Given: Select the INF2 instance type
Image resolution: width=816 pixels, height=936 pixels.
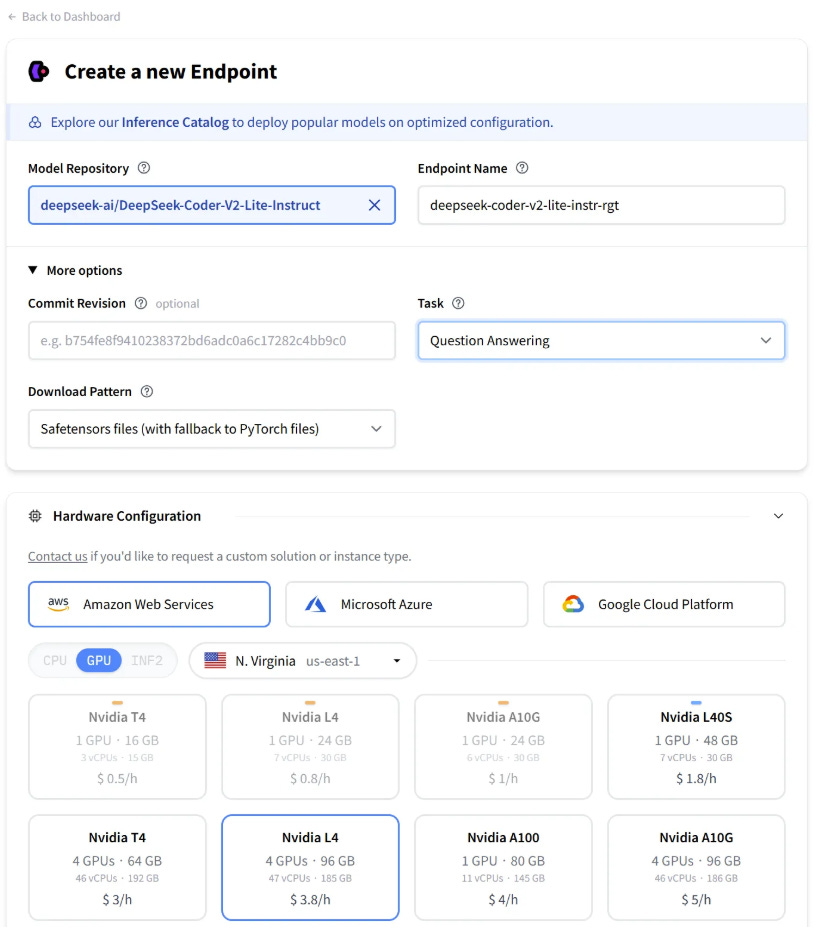Looking at the screenshot, I should (147, 660).
